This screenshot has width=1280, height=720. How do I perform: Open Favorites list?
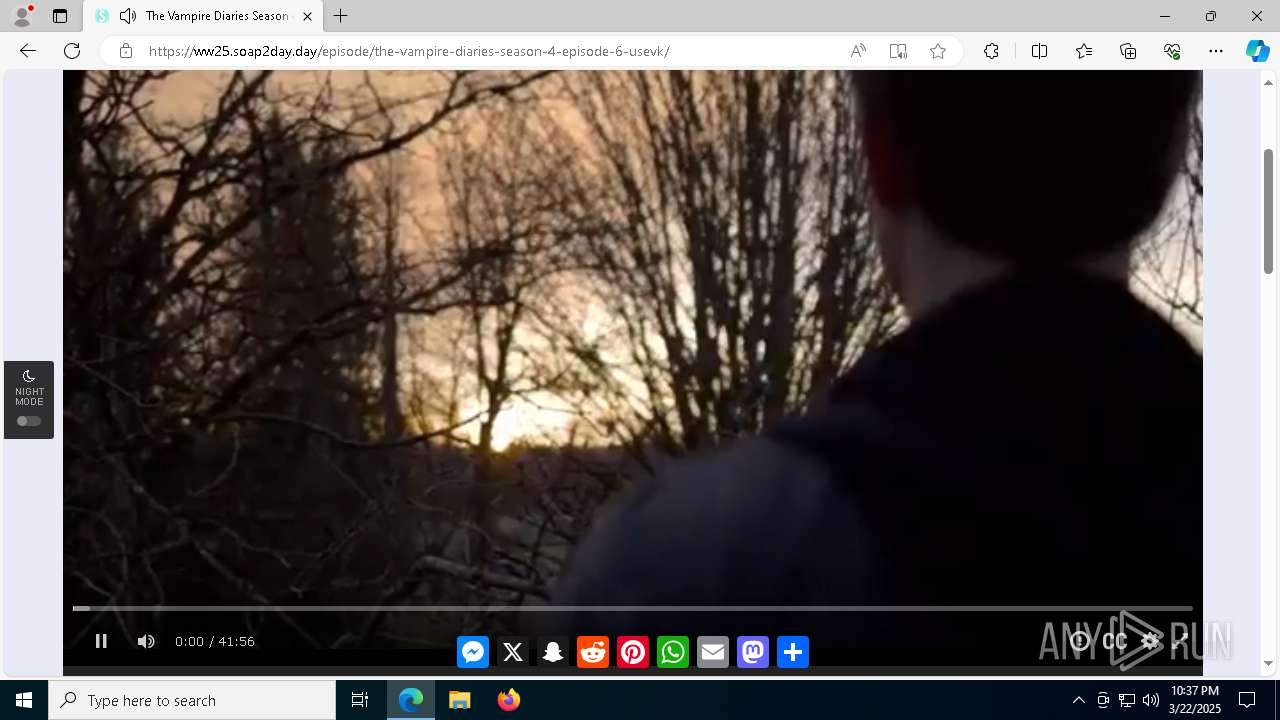click(1084, 51)
